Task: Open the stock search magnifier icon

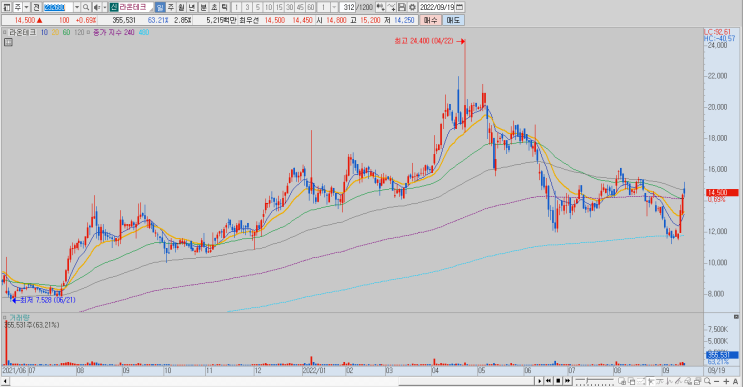Action: [86, 7]
